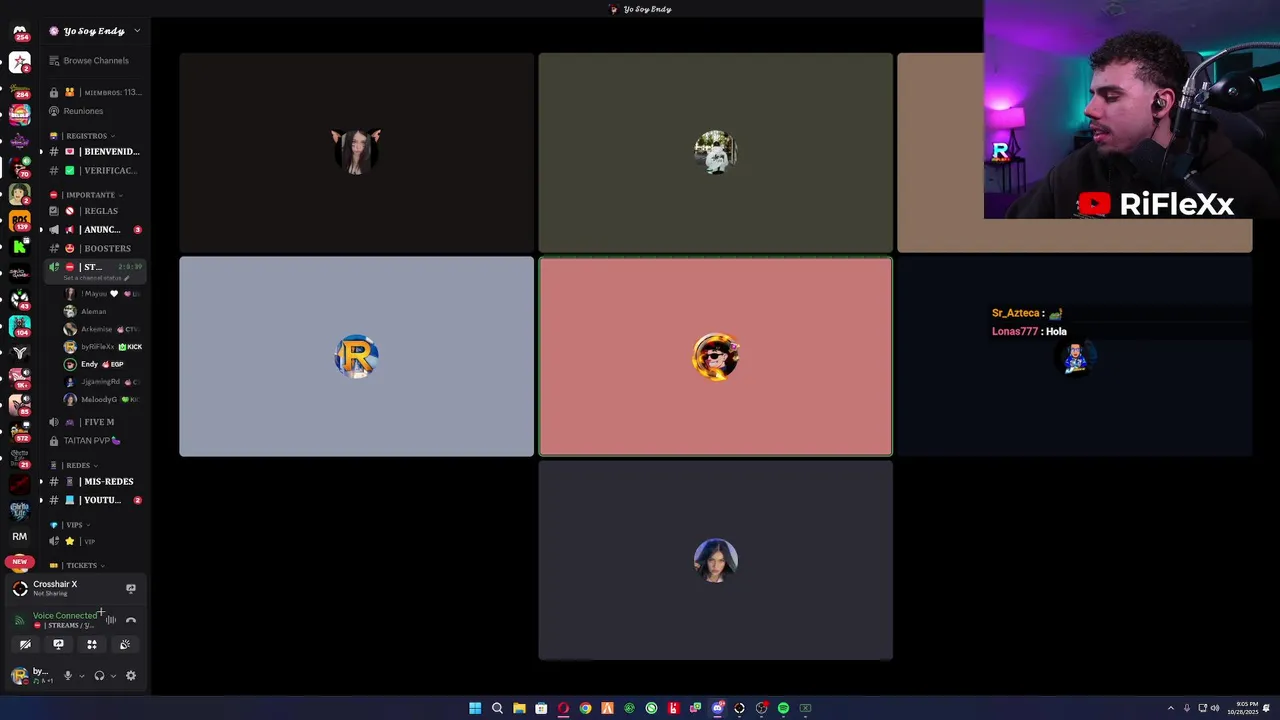This screenshot has height=720, width=1280.
Task: Focus the R avatar video tile
Action: (356, 357)
